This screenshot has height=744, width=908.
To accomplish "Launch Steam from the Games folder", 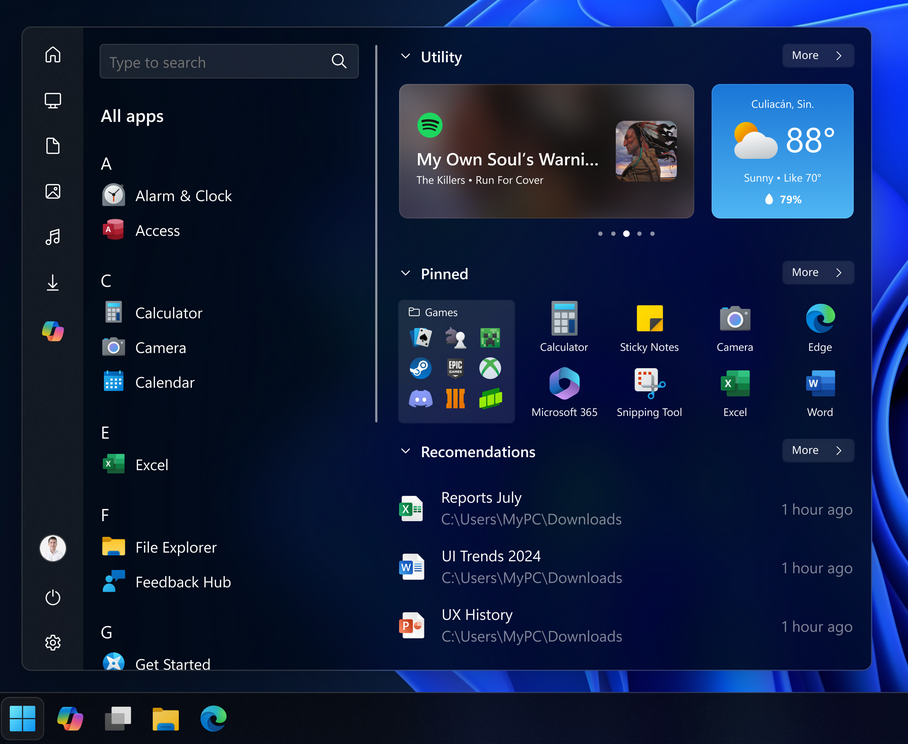I will 420,368.
